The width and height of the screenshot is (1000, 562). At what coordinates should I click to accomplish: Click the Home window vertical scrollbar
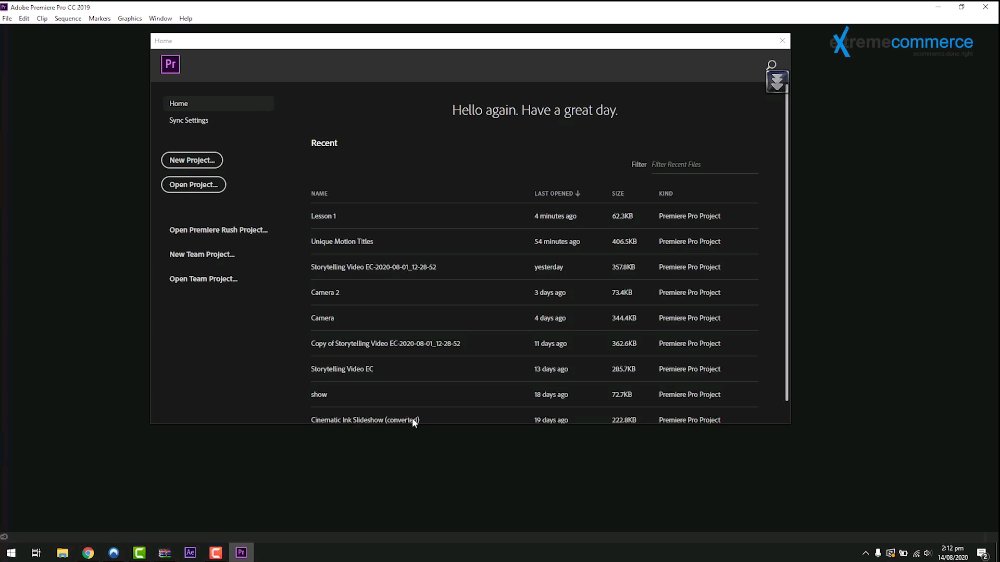point(787,242)
